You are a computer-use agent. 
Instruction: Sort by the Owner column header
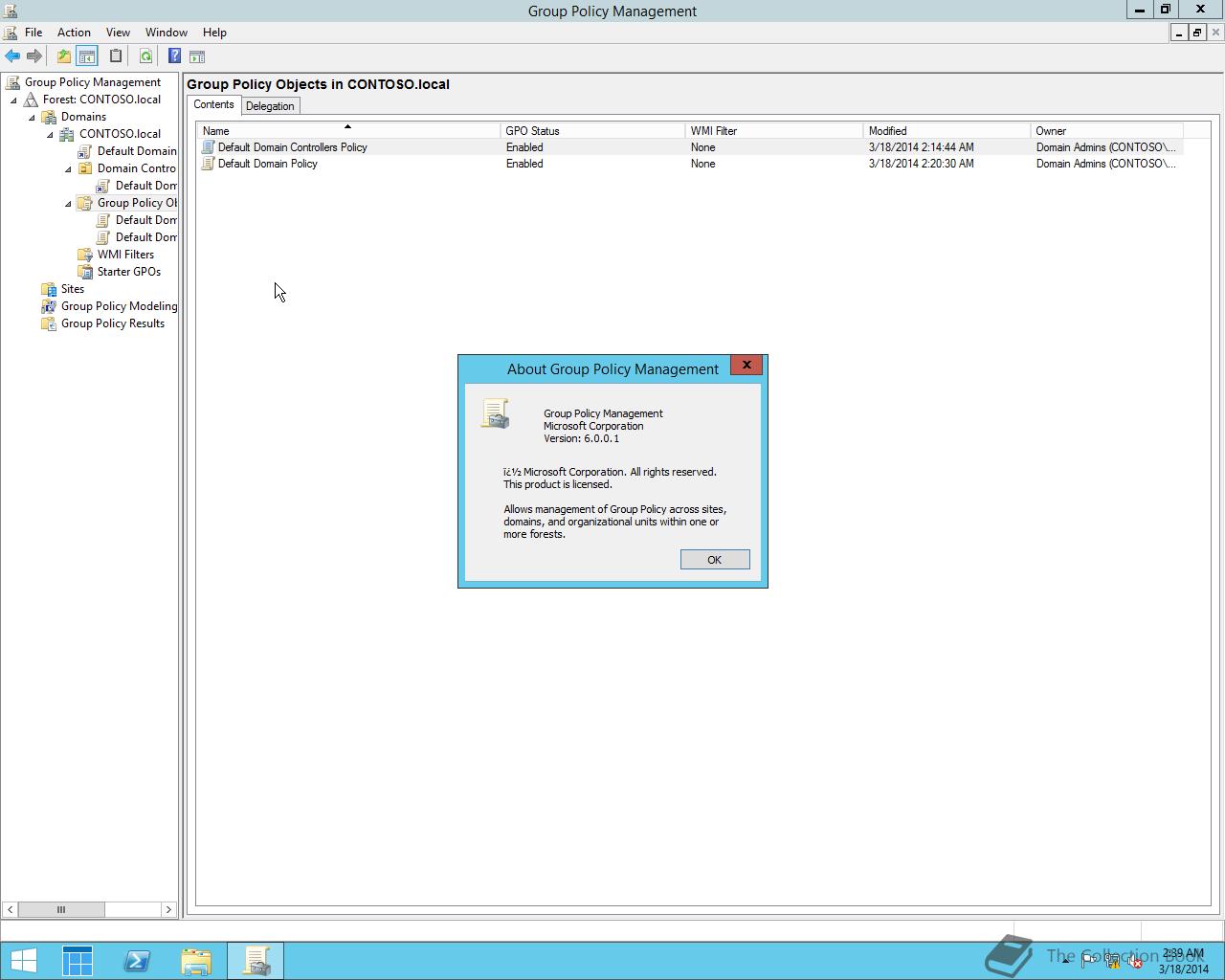[1106, 131]
